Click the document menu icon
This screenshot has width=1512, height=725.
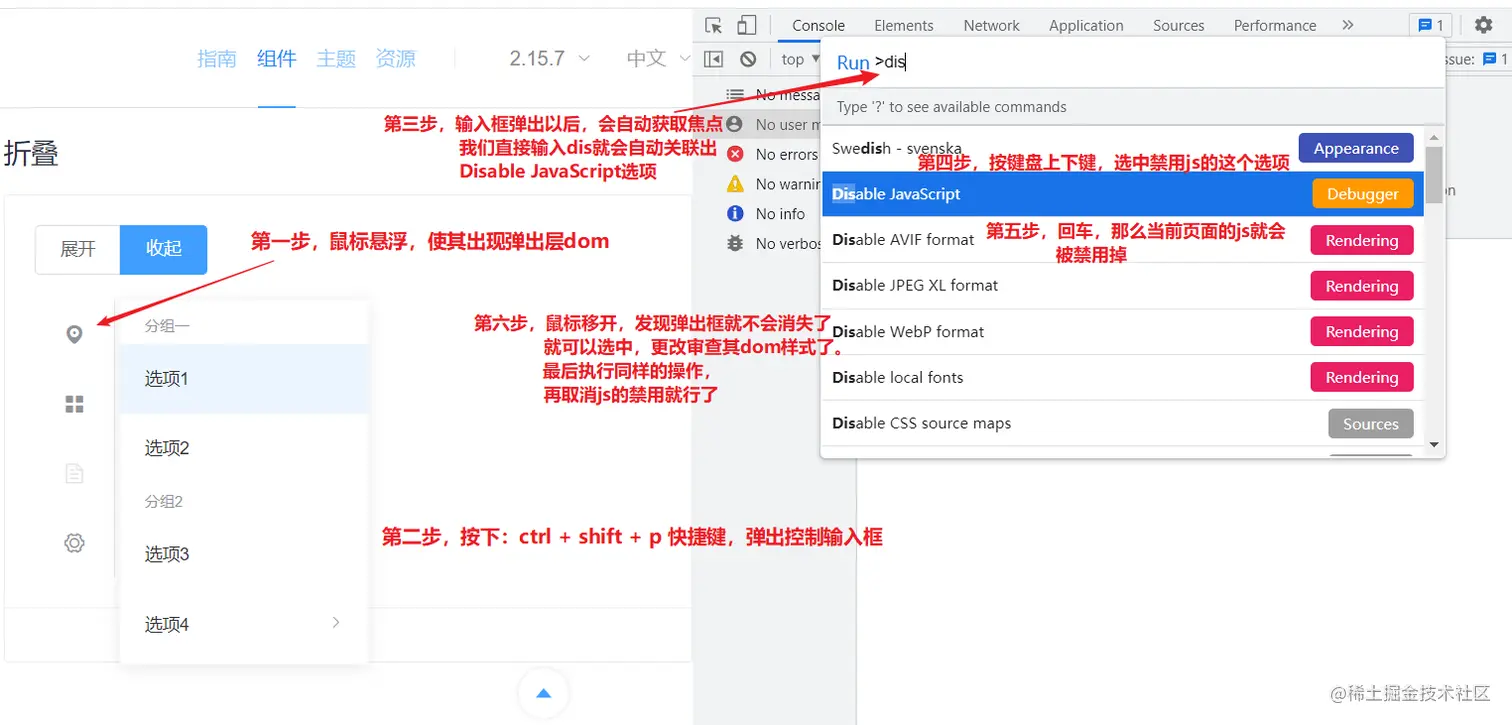tap(74, 473)
